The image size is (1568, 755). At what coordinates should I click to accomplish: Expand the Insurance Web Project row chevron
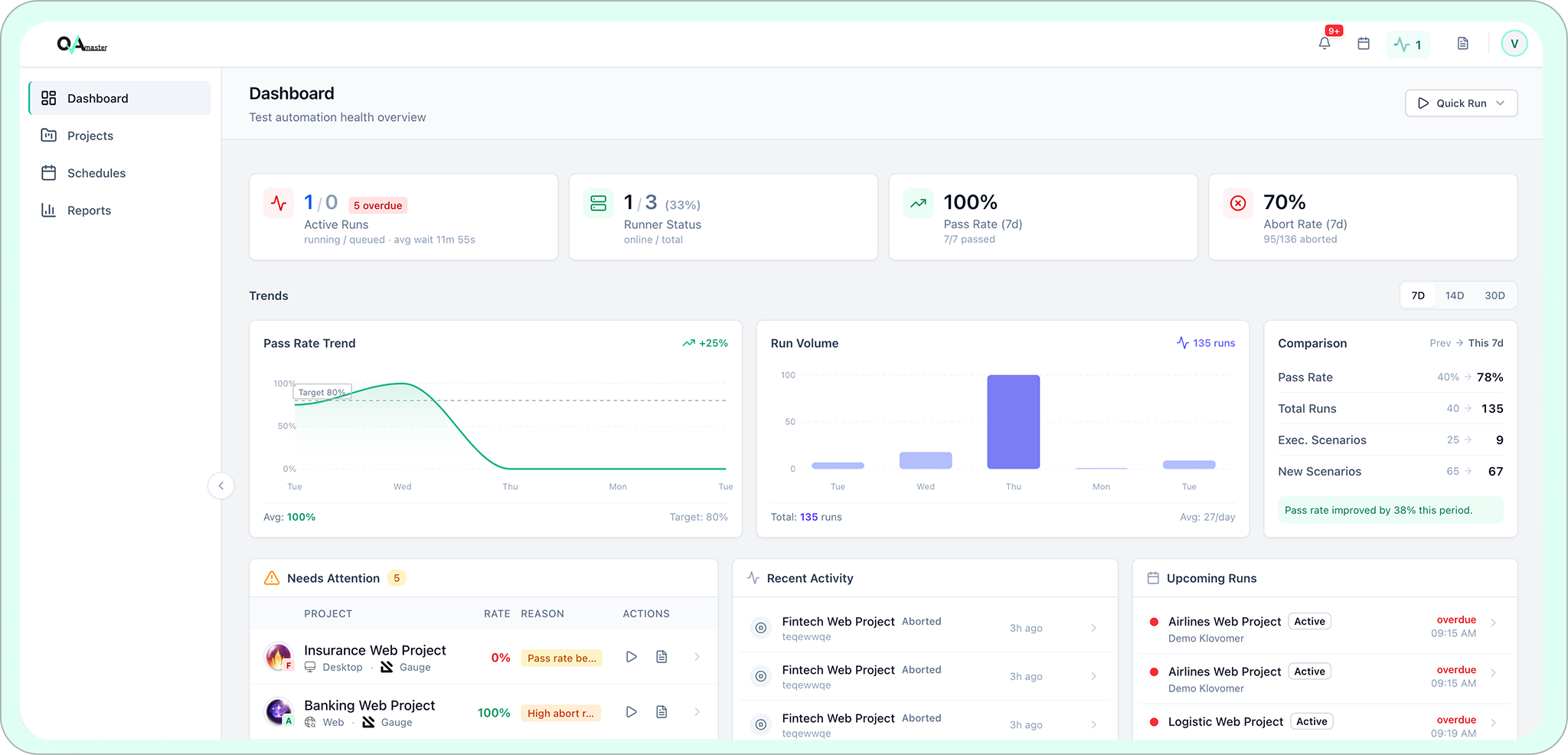tap(697, 657)
